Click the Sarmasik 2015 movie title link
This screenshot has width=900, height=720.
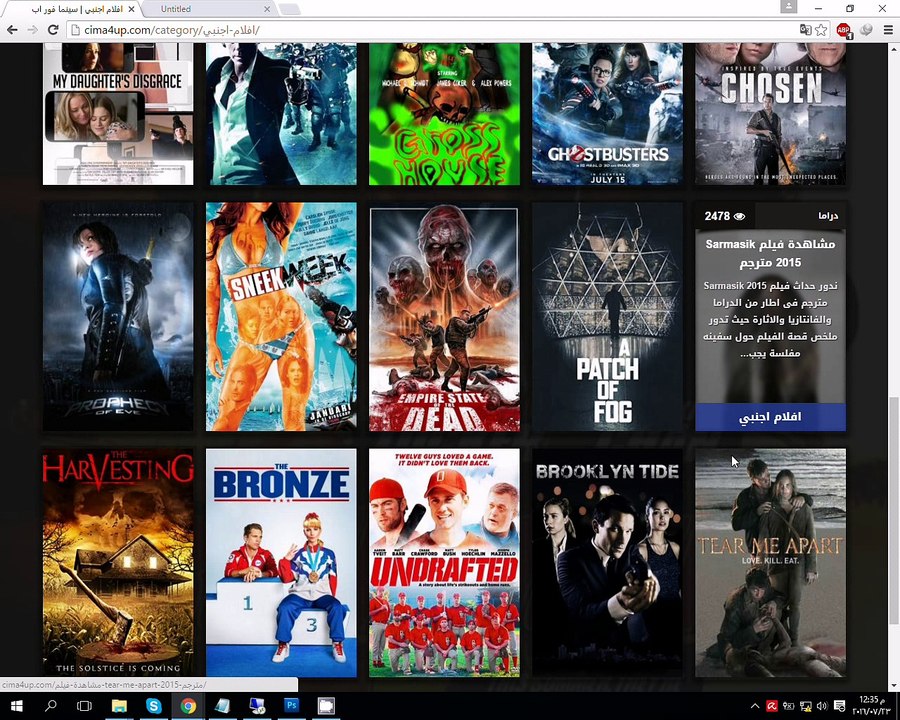(x=770, y=253)
